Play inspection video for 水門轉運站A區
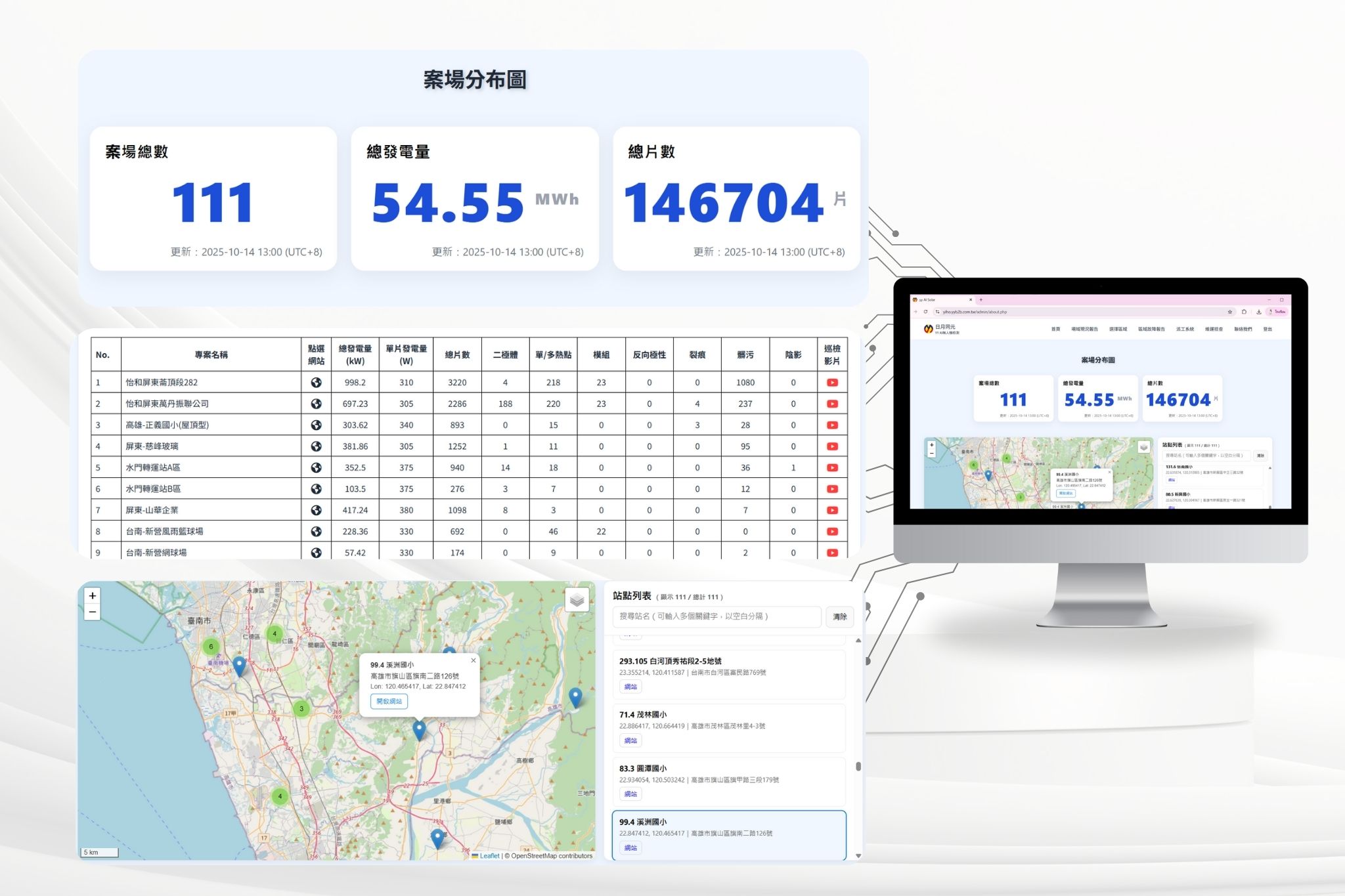The image size is (1345, 896). click(x=832, y=468)
